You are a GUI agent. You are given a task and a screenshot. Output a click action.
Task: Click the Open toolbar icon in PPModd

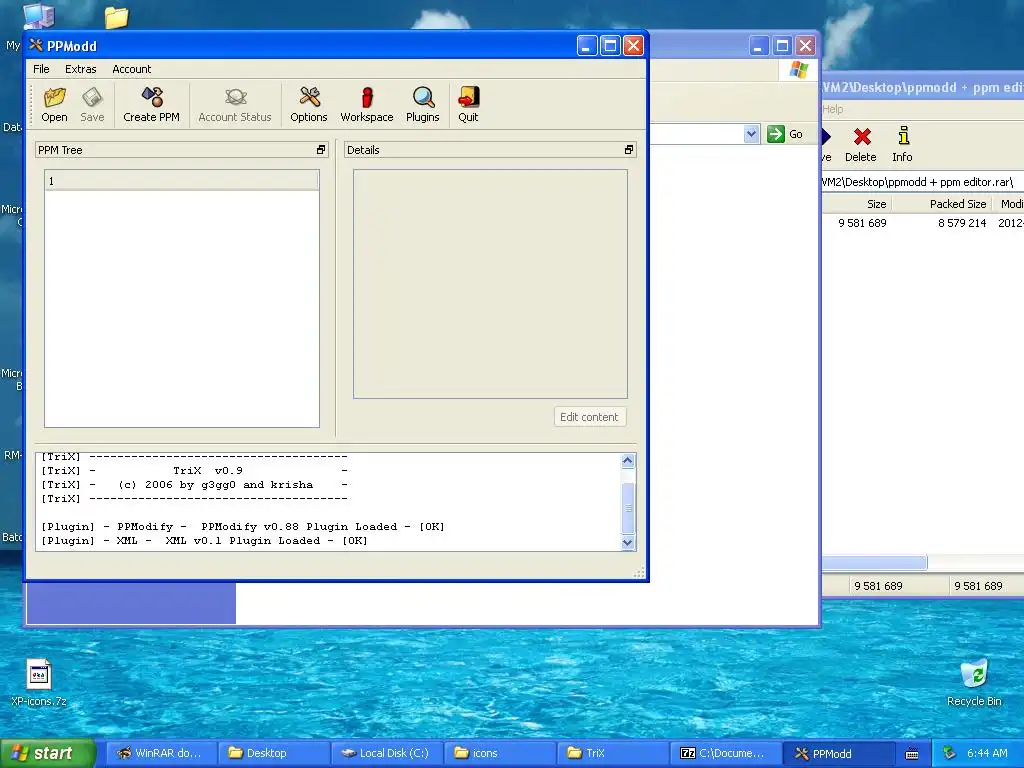coord(54,104)
